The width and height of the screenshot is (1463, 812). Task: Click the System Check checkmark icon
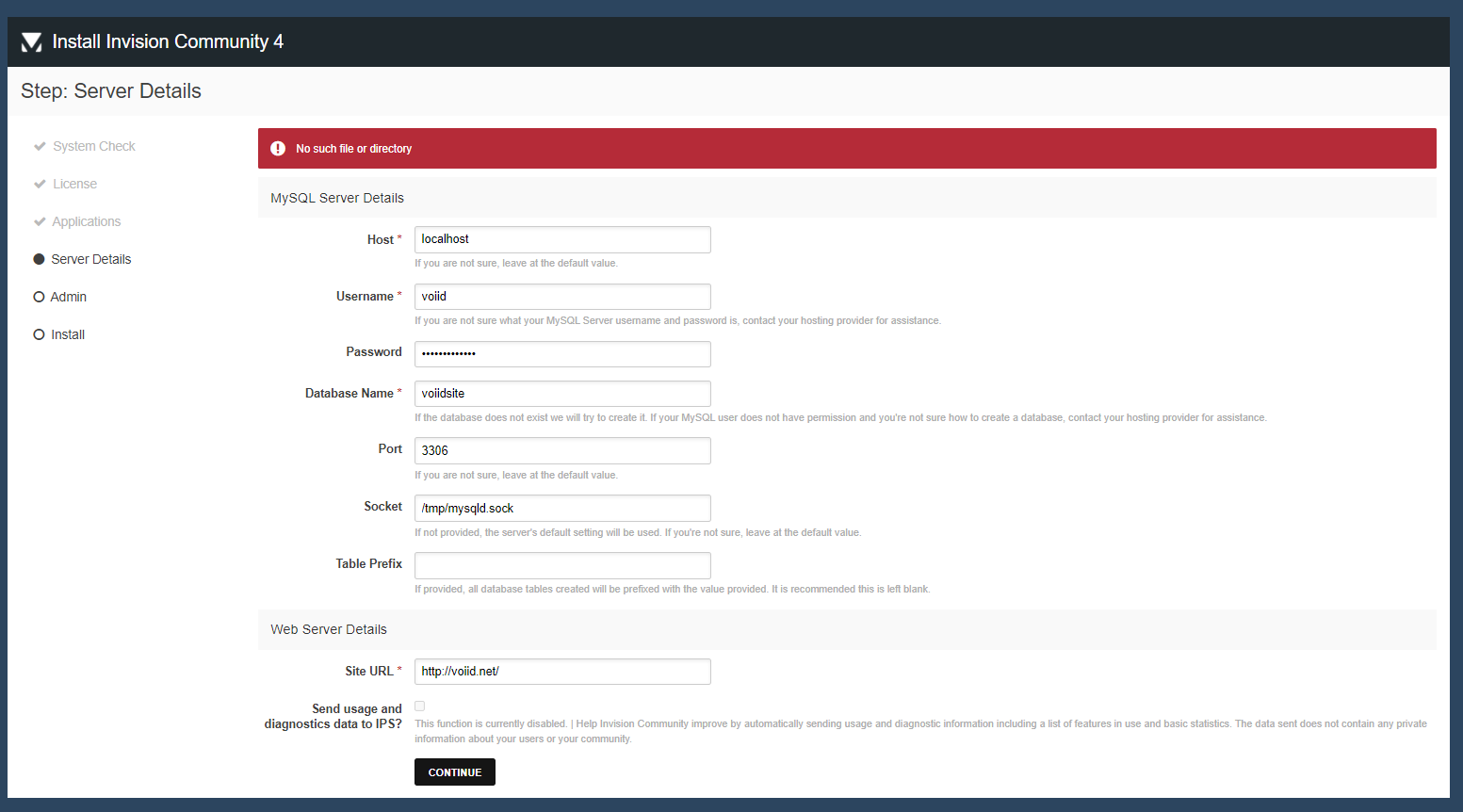click(40, 146)
